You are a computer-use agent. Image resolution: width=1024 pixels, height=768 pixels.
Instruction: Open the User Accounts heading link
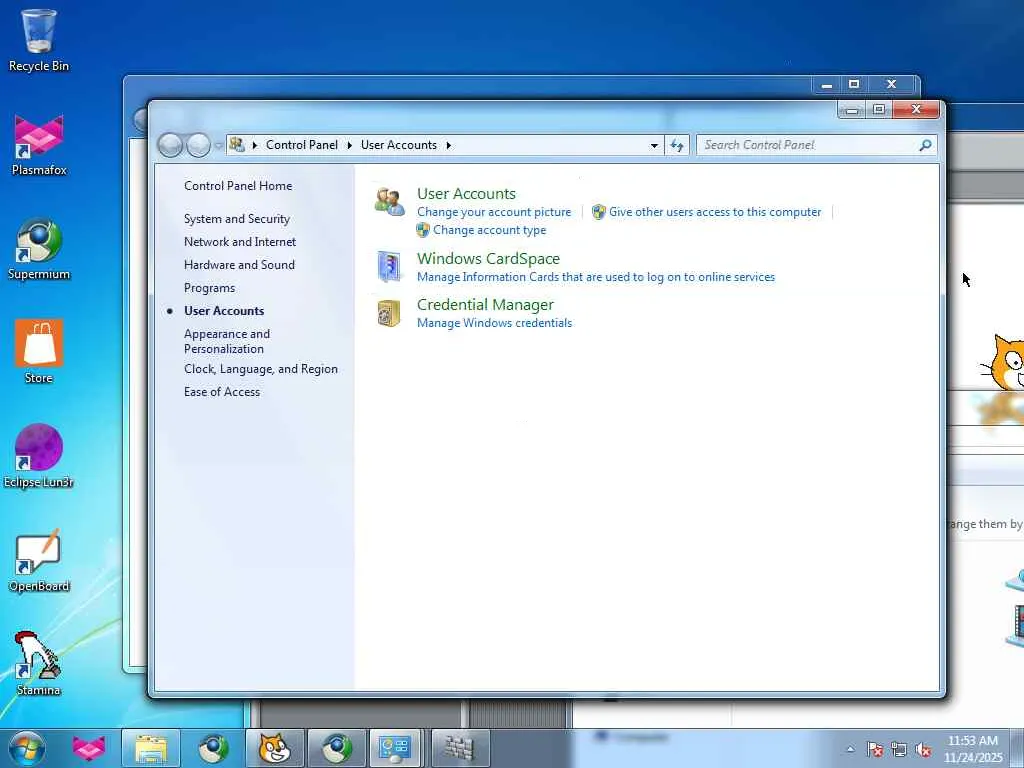pos(466,193)
